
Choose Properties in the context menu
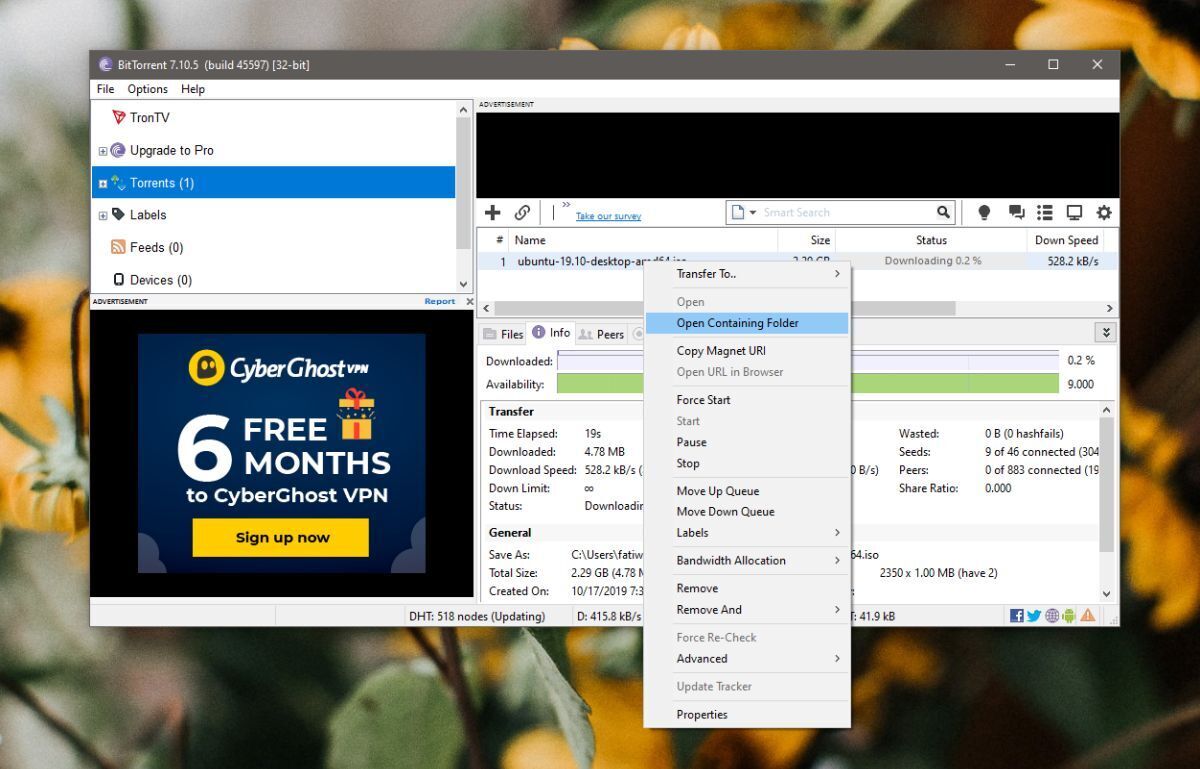point(747,714)
